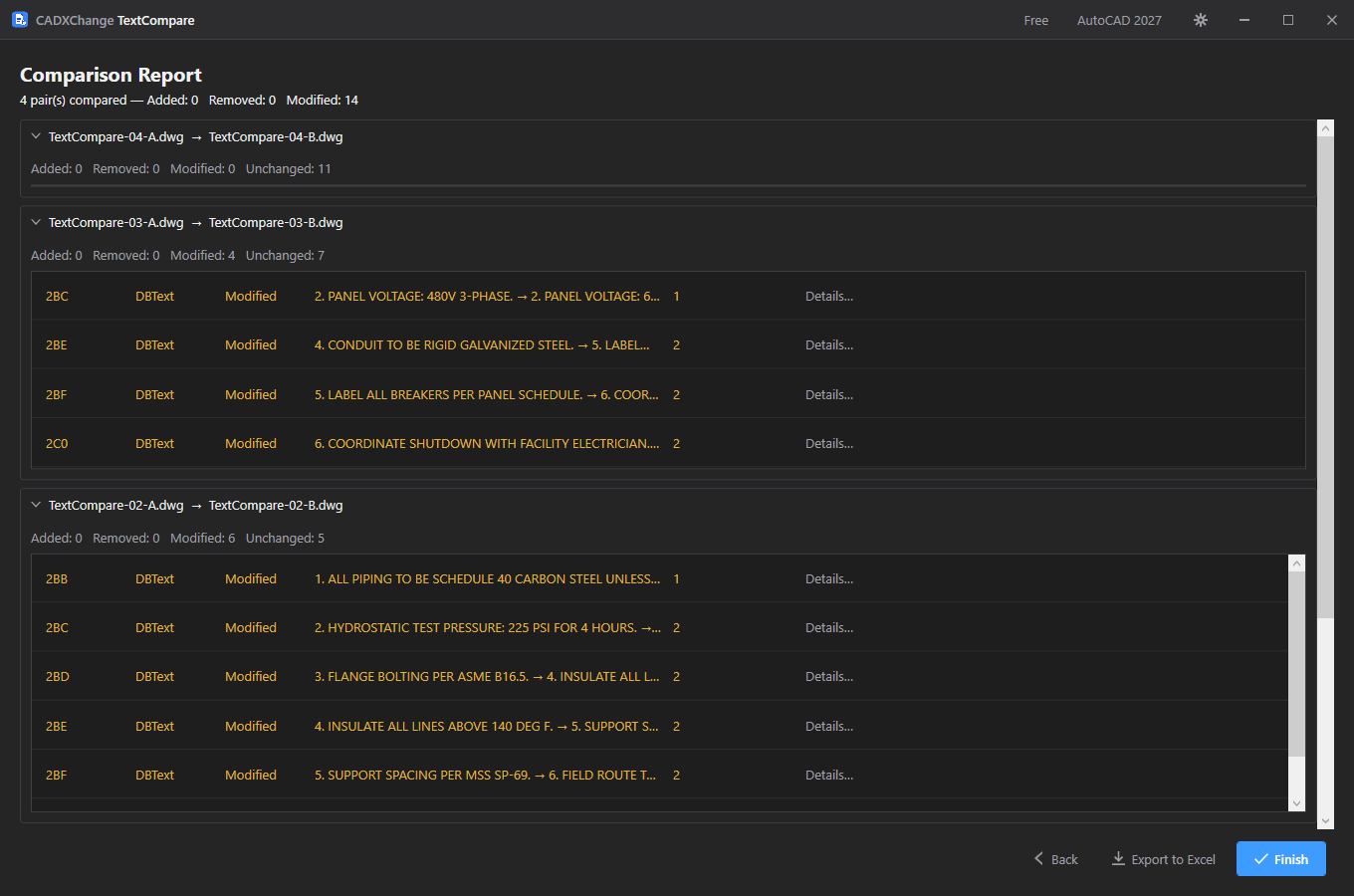Select the LABEL ALL BREAKERS PER PANEL text

click(x=487, y=394)
